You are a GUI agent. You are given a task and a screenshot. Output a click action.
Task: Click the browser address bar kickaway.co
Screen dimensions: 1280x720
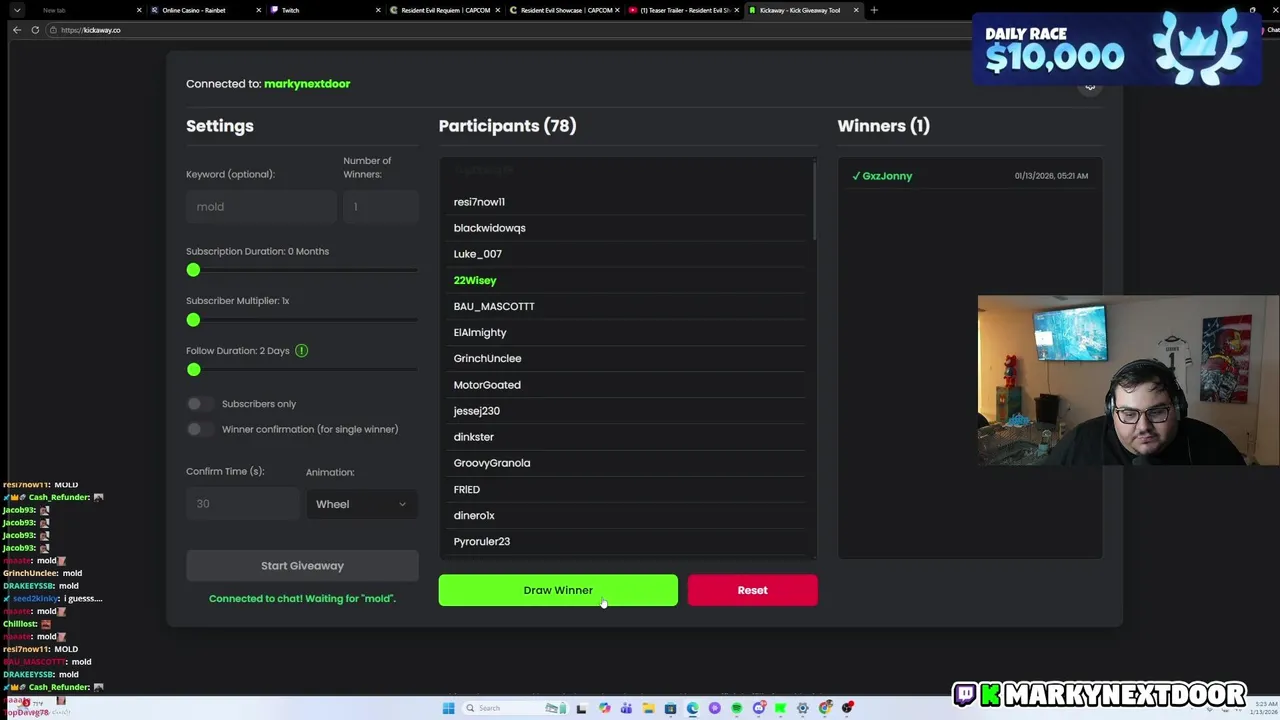[510, 30]
